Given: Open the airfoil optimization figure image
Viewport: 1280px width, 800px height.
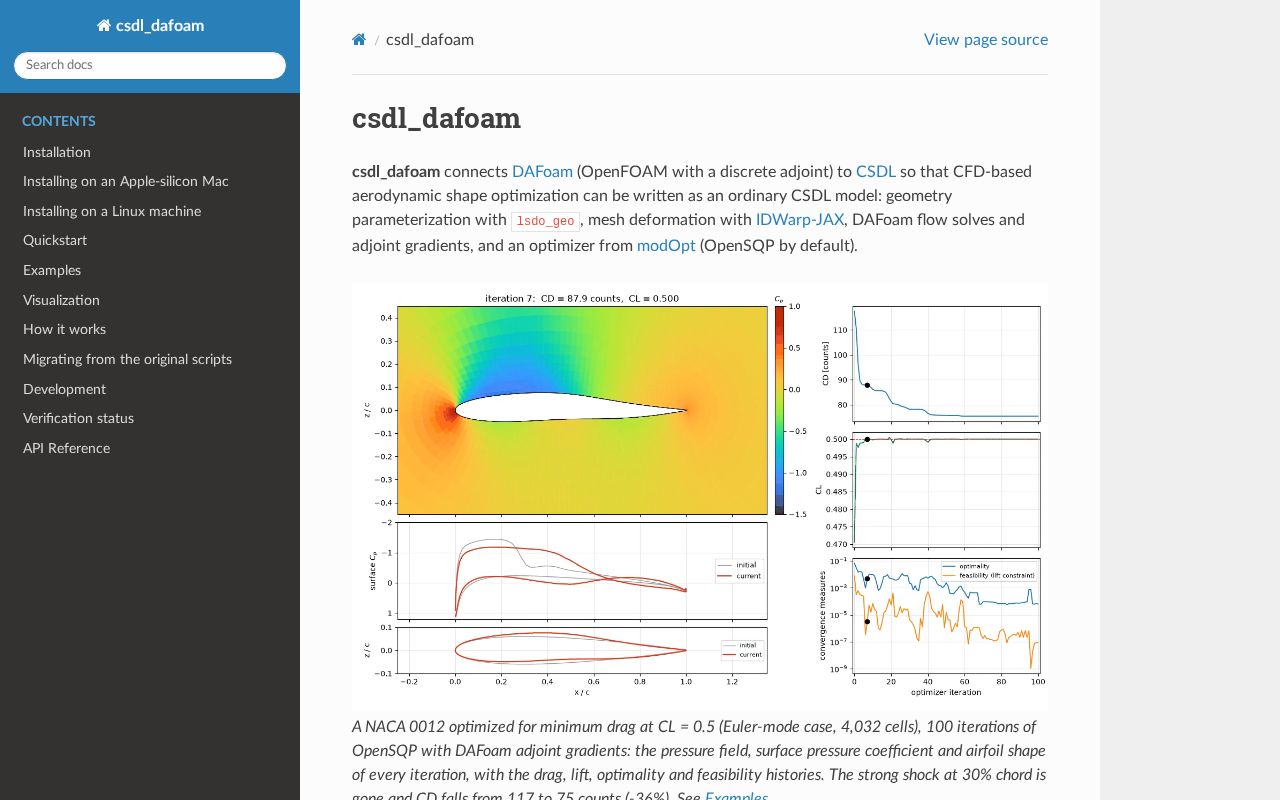Looking at the screenshot, I should pos(700,496).
